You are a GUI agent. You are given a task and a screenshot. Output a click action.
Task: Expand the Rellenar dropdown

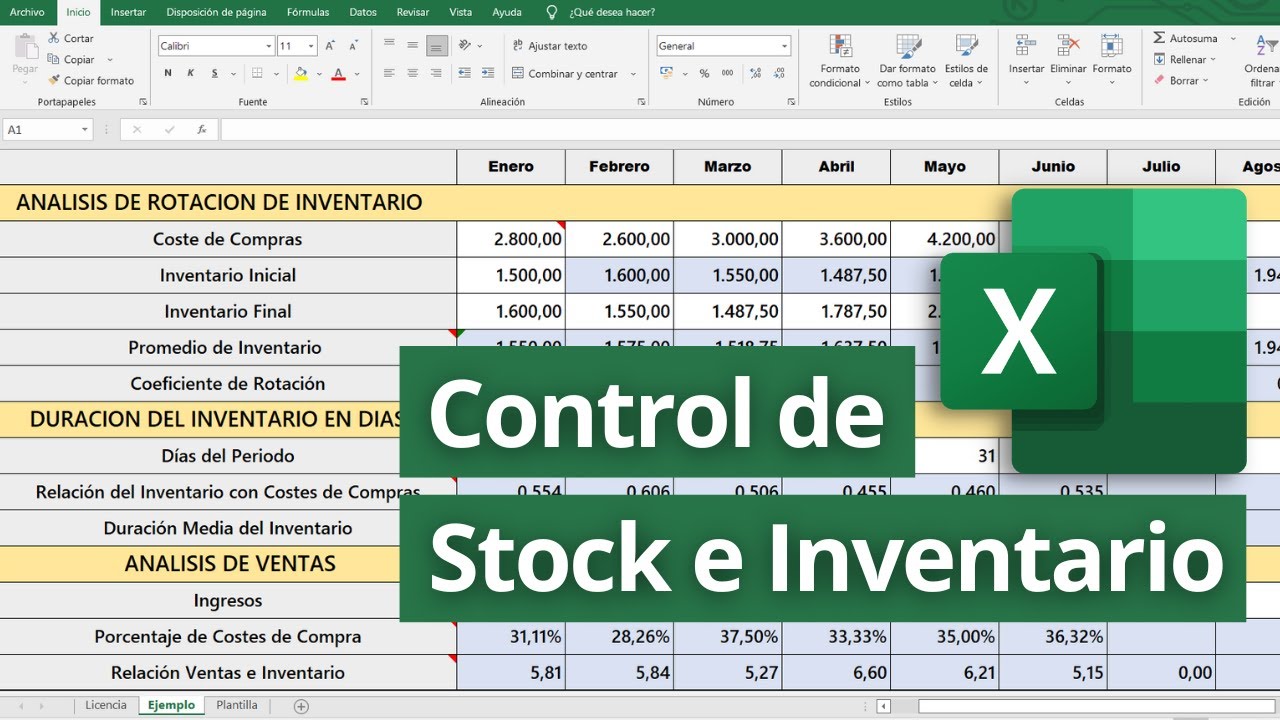click(x=1215, y=60)
